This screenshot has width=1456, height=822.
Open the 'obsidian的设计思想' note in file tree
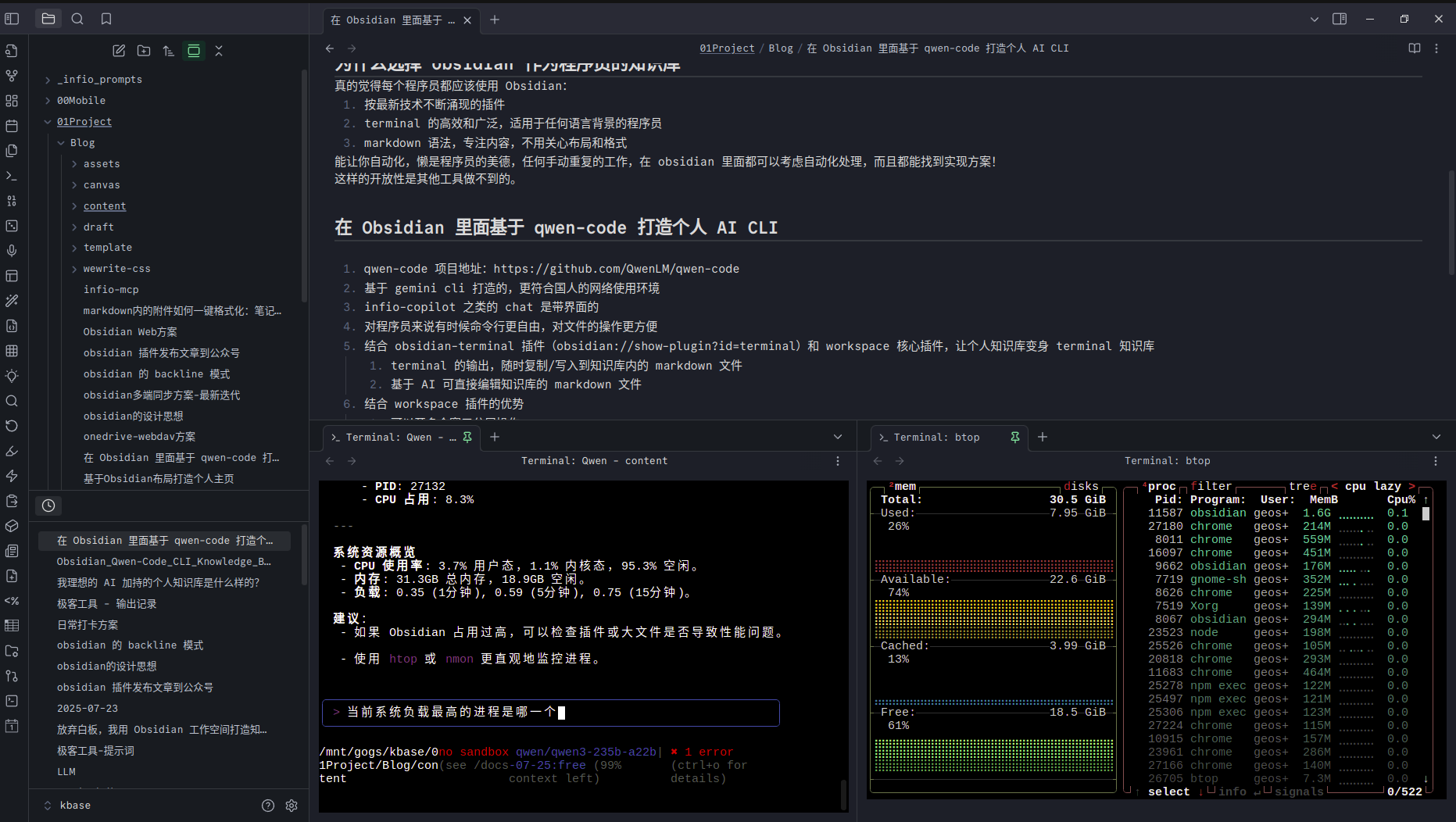(x=133, y=416)
